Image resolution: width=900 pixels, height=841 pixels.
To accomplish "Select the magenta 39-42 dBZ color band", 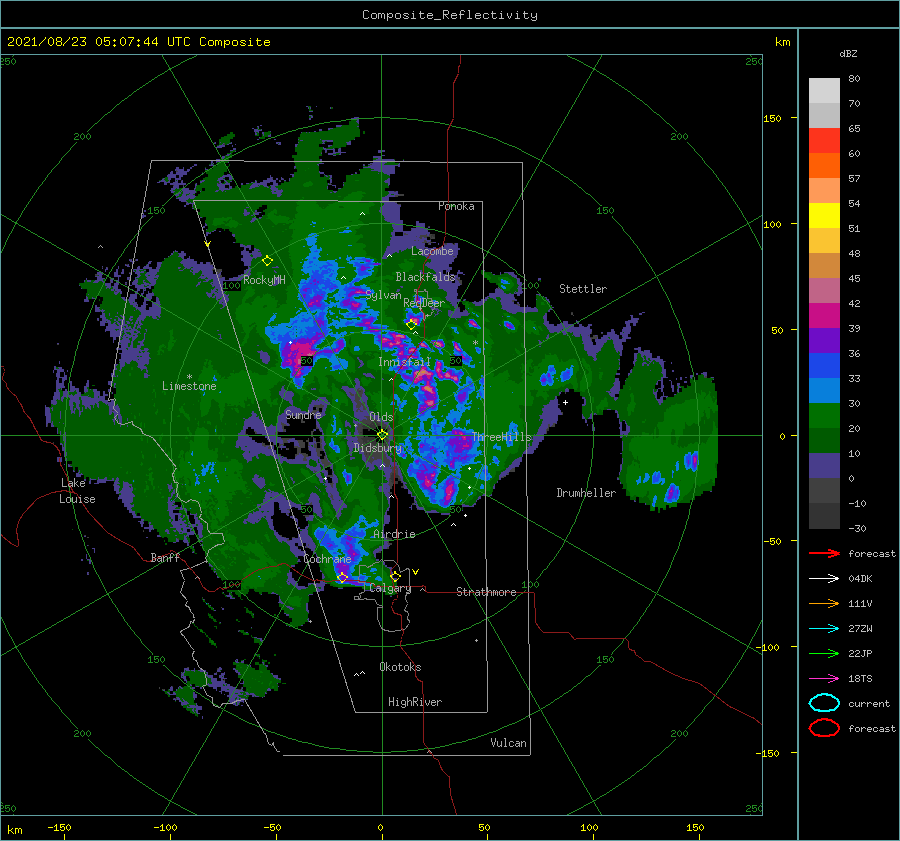I will tap(824, 316).
